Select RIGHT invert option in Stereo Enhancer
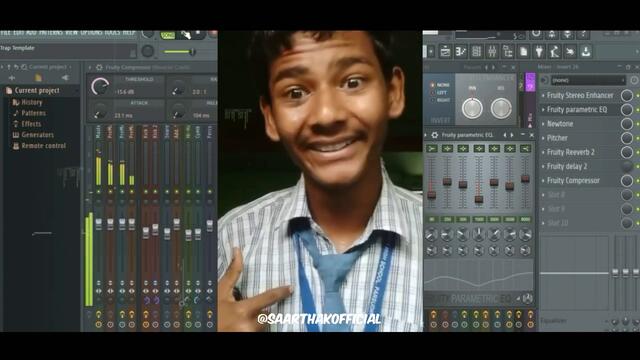640x360 pixels. [x=440, y=100]
